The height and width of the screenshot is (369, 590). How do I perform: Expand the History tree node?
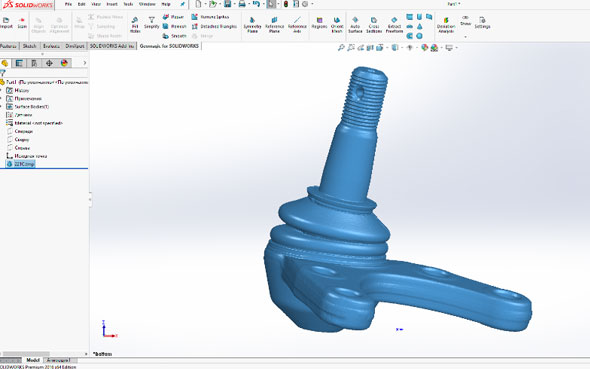click(2, 90)
